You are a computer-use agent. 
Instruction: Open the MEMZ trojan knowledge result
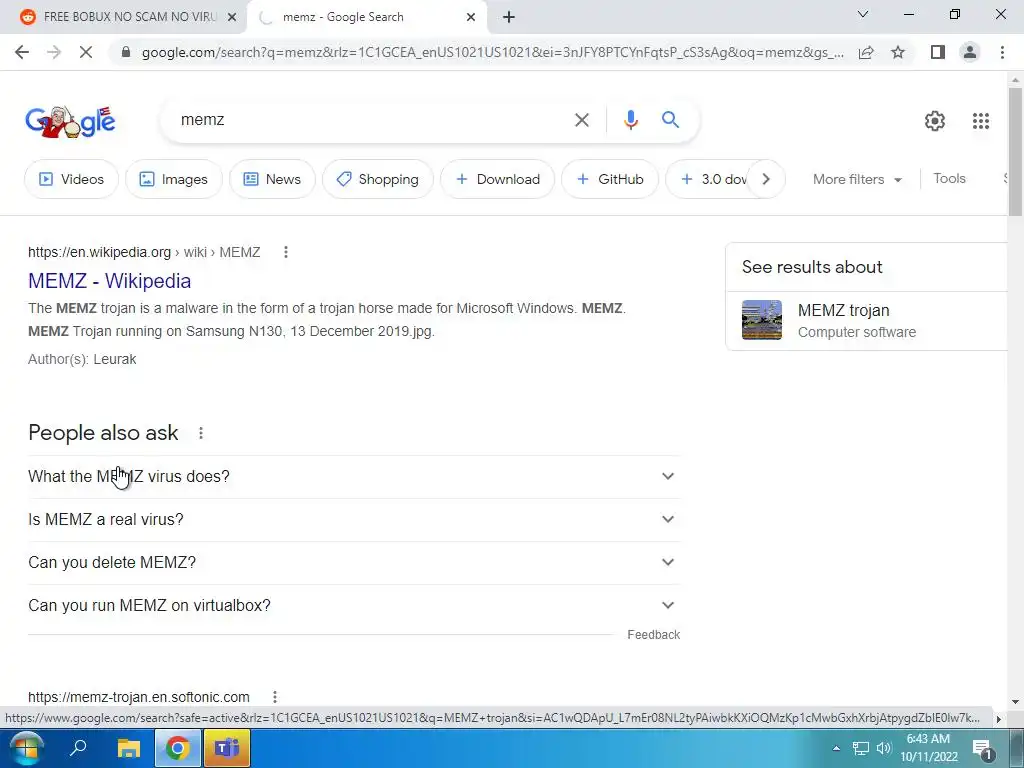pos(867,321)
